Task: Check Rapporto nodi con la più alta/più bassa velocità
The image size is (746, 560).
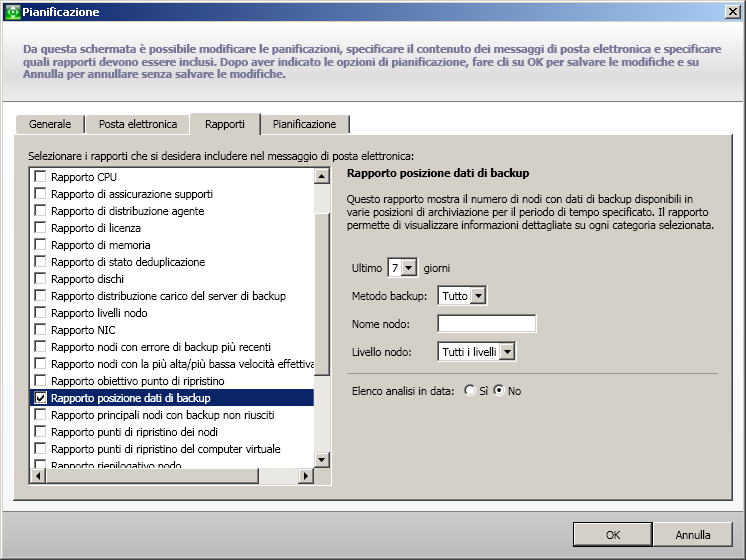Action: (40, 364)
